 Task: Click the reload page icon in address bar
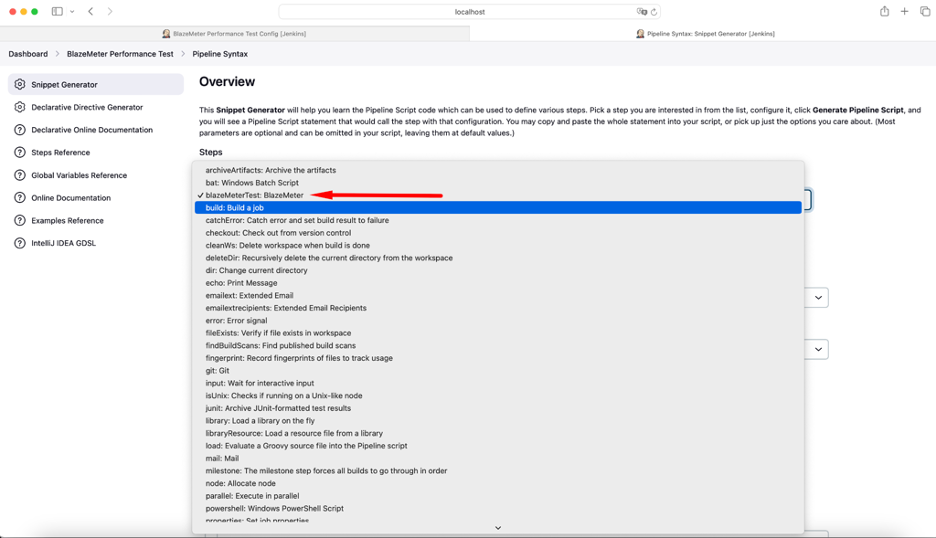point(654,12)
